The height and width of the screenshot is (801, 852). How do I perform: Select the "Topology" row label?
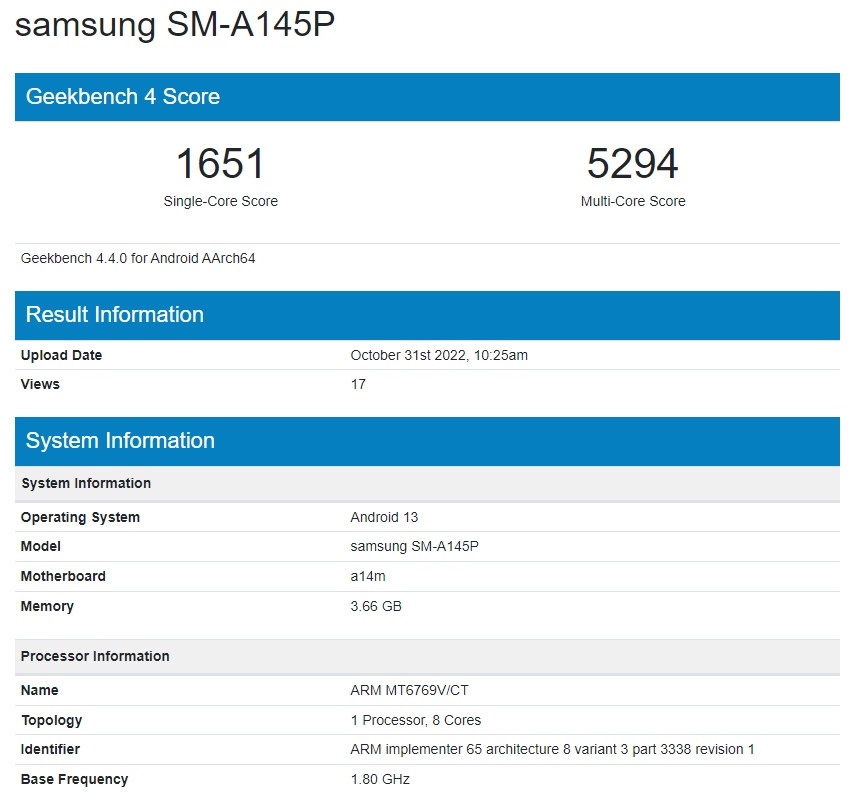coord(52,720)
